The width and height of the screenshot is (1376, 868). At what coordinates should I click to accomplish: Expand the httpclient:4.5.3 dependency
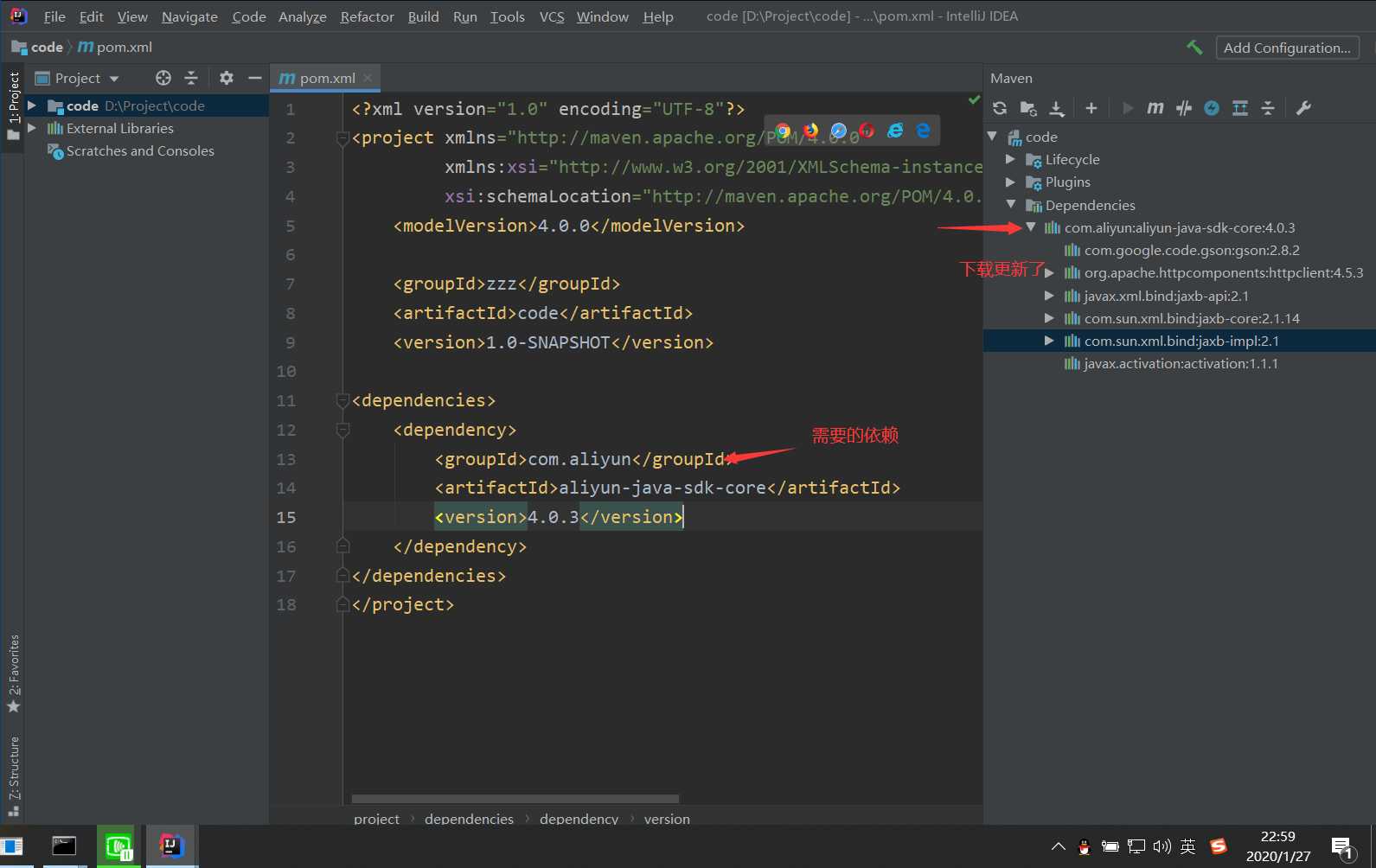click(x=1049, y=273)
